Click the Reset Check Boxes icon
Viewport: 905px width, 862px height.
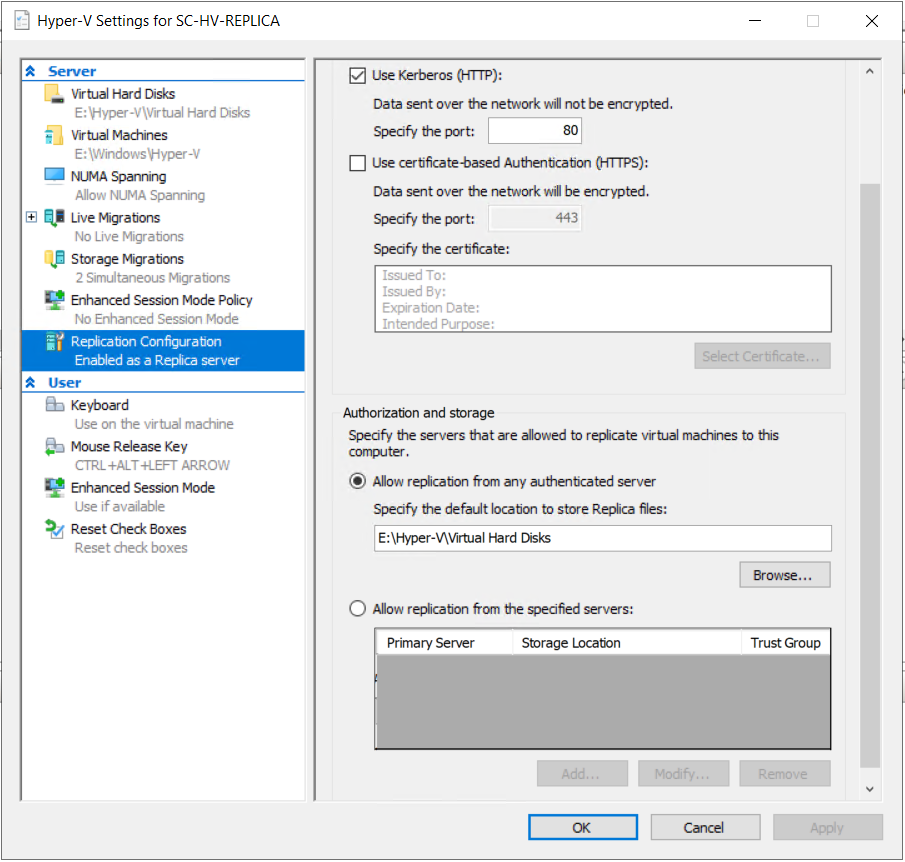pos(54,529)
